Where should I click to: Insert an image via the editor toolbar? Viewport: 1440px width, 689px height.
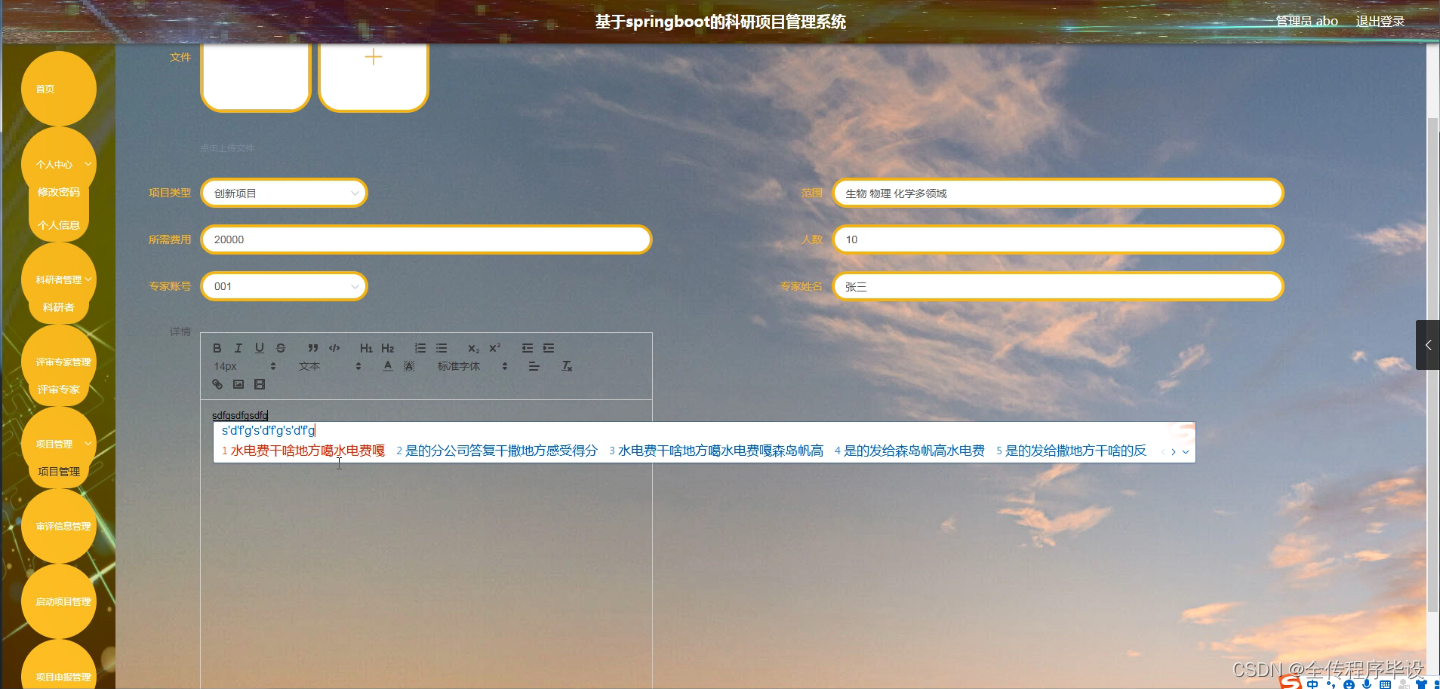click(239, 384)
